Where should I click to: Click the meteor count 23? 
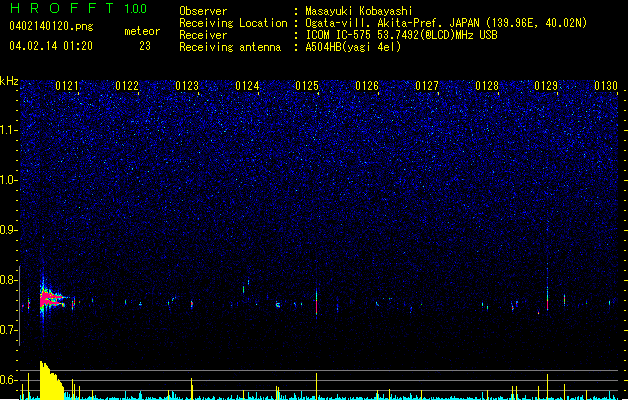coord(145,46)
